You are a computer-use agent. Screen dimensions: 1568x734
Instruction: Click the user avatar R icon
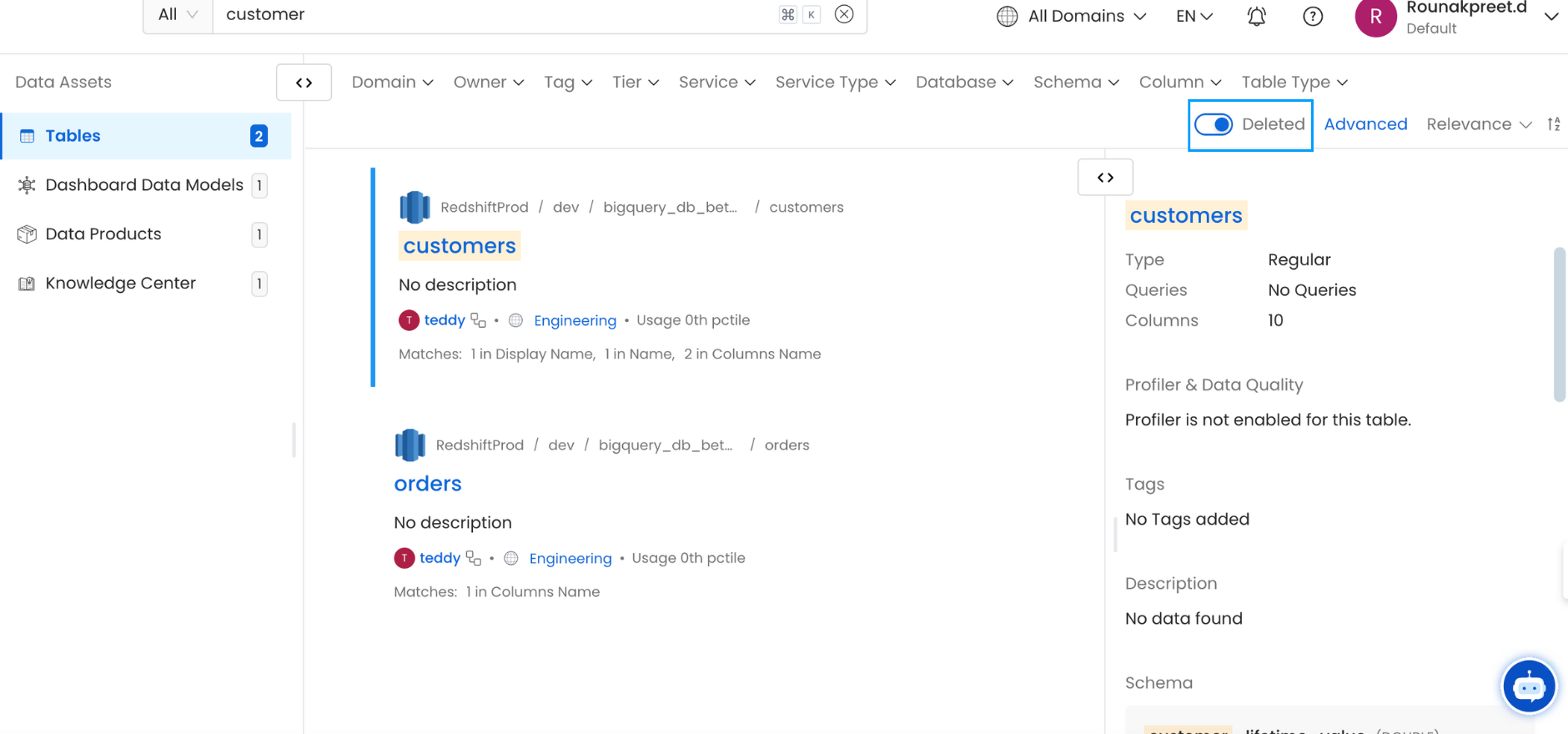pos(1375,18)
